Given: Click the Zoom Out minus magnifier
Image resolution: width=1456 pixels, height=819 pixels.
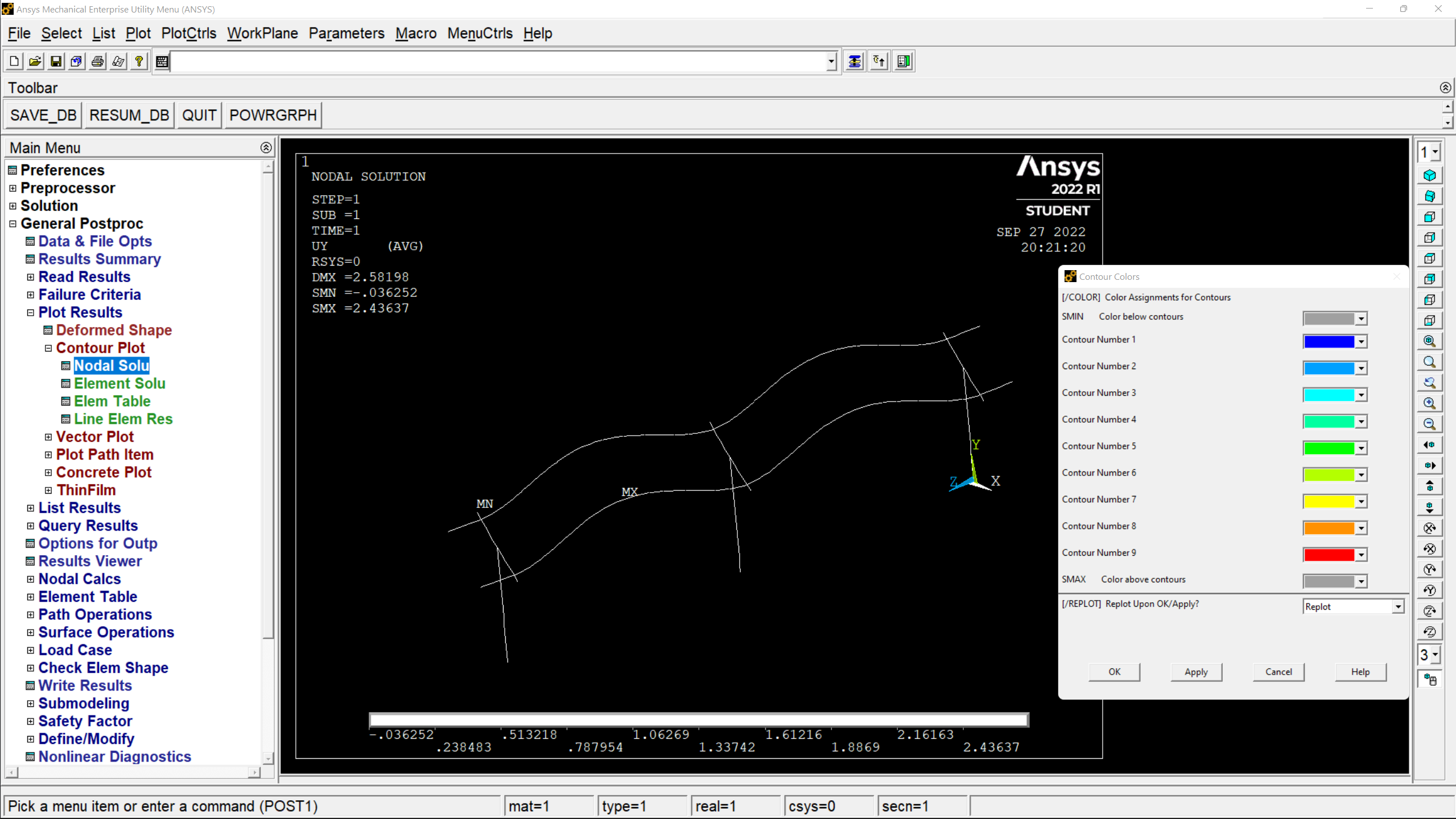Looking at the screenshot, I should [1430, 424].
